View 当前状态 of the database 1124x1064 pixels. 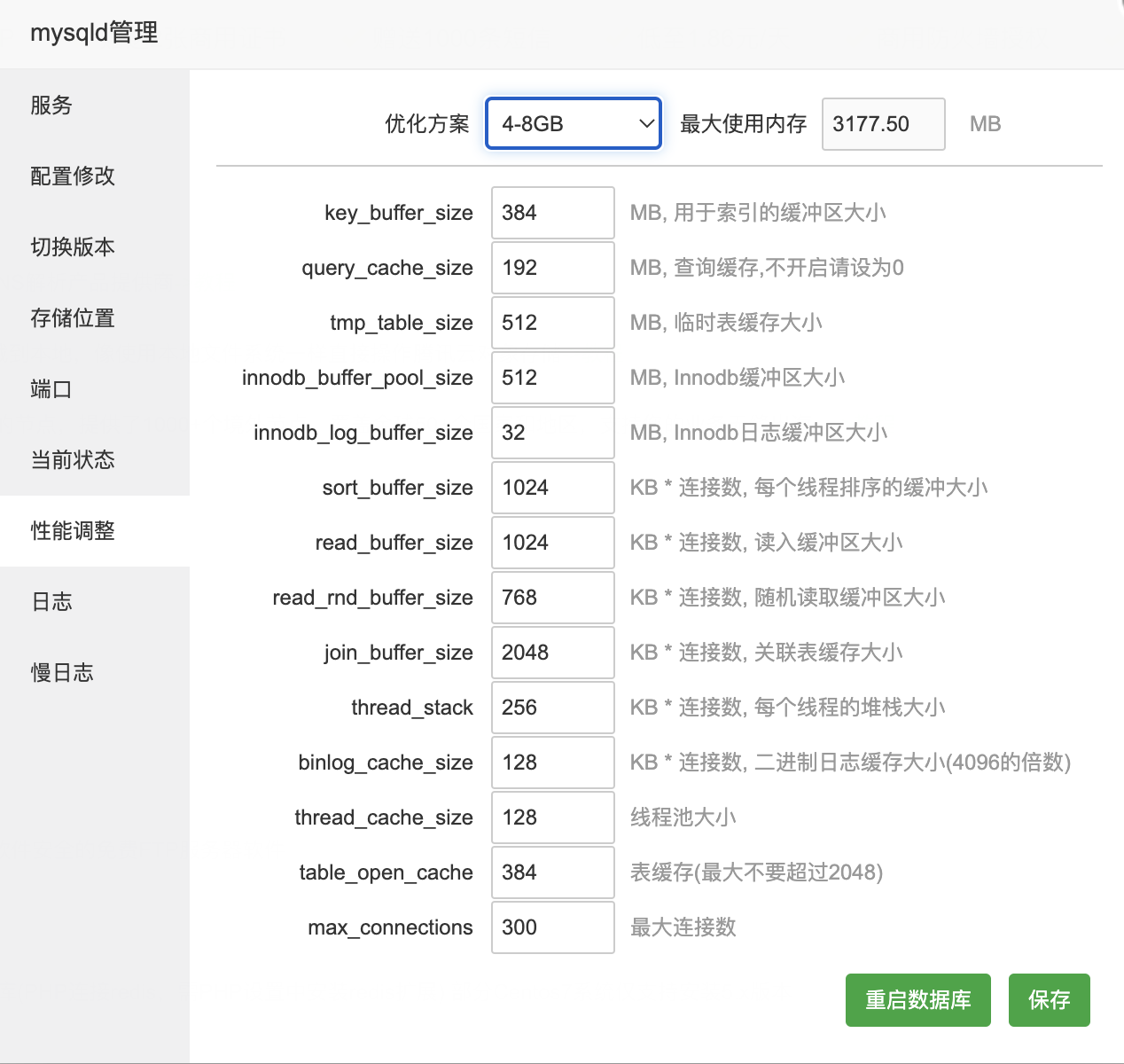pyautogui.click(x=72, y=460)
